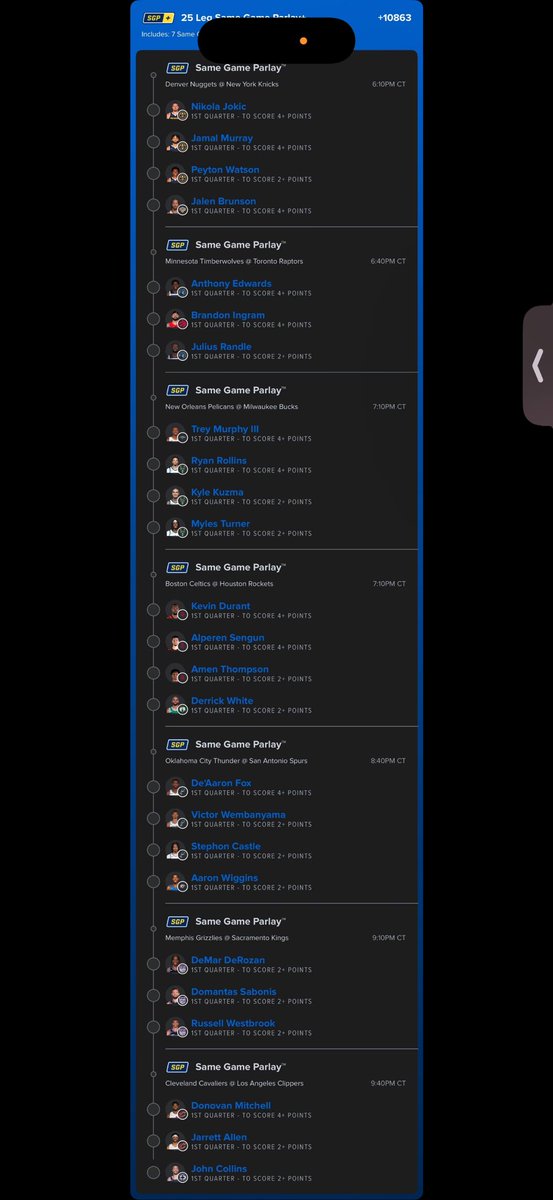Tap Denver Nuggets @ New York Knicks matchup
Image resolution: width=553 pixels, height=1200 pixels.
point(220,84)
